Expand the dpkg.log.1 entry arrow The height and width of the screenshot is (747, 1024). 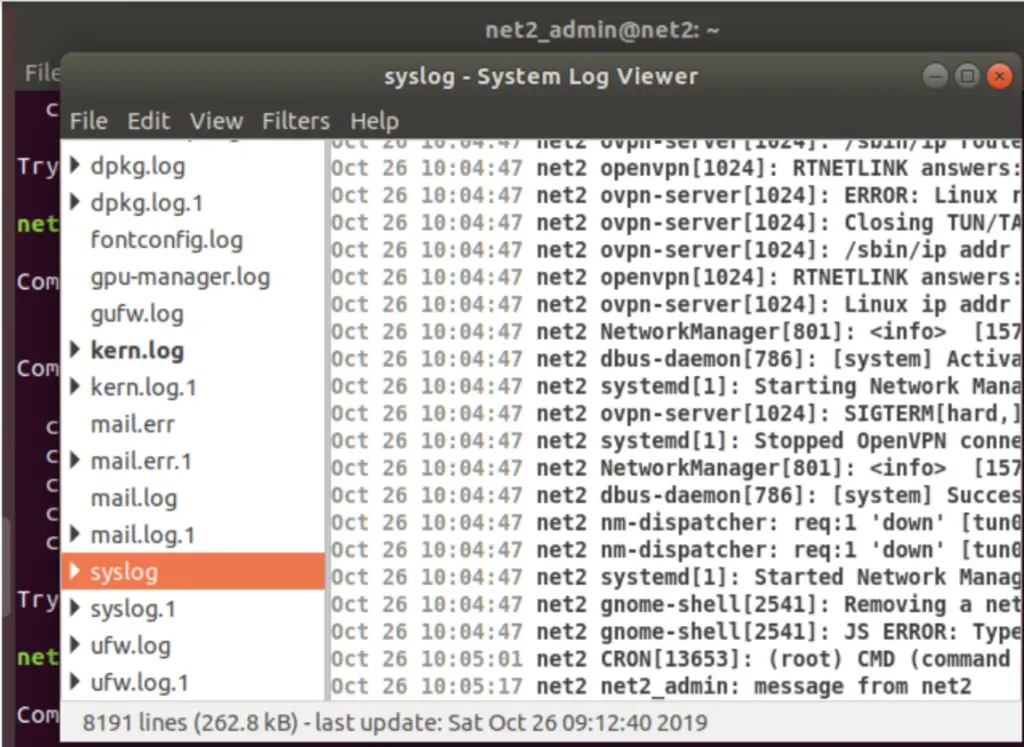click(75, 203)
